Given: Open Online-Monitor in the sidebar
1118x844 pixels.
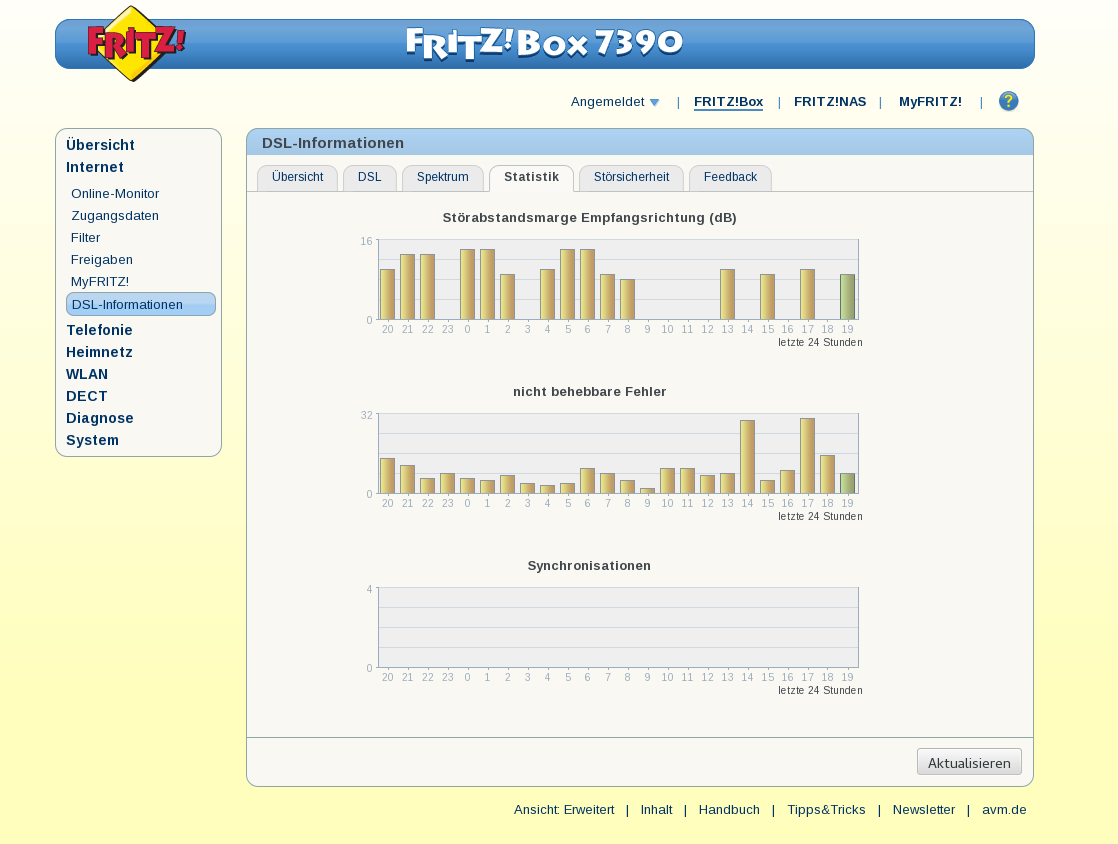Looking at the screenshot, I should click(115, 193).
